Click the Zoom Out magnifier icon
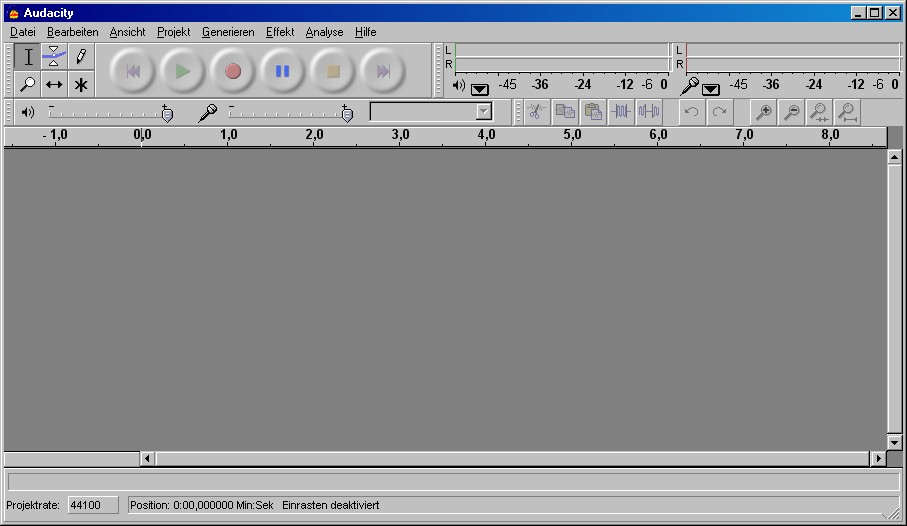Image resolution: width=907 pixels, height=526 pixels. pos(791,112)
